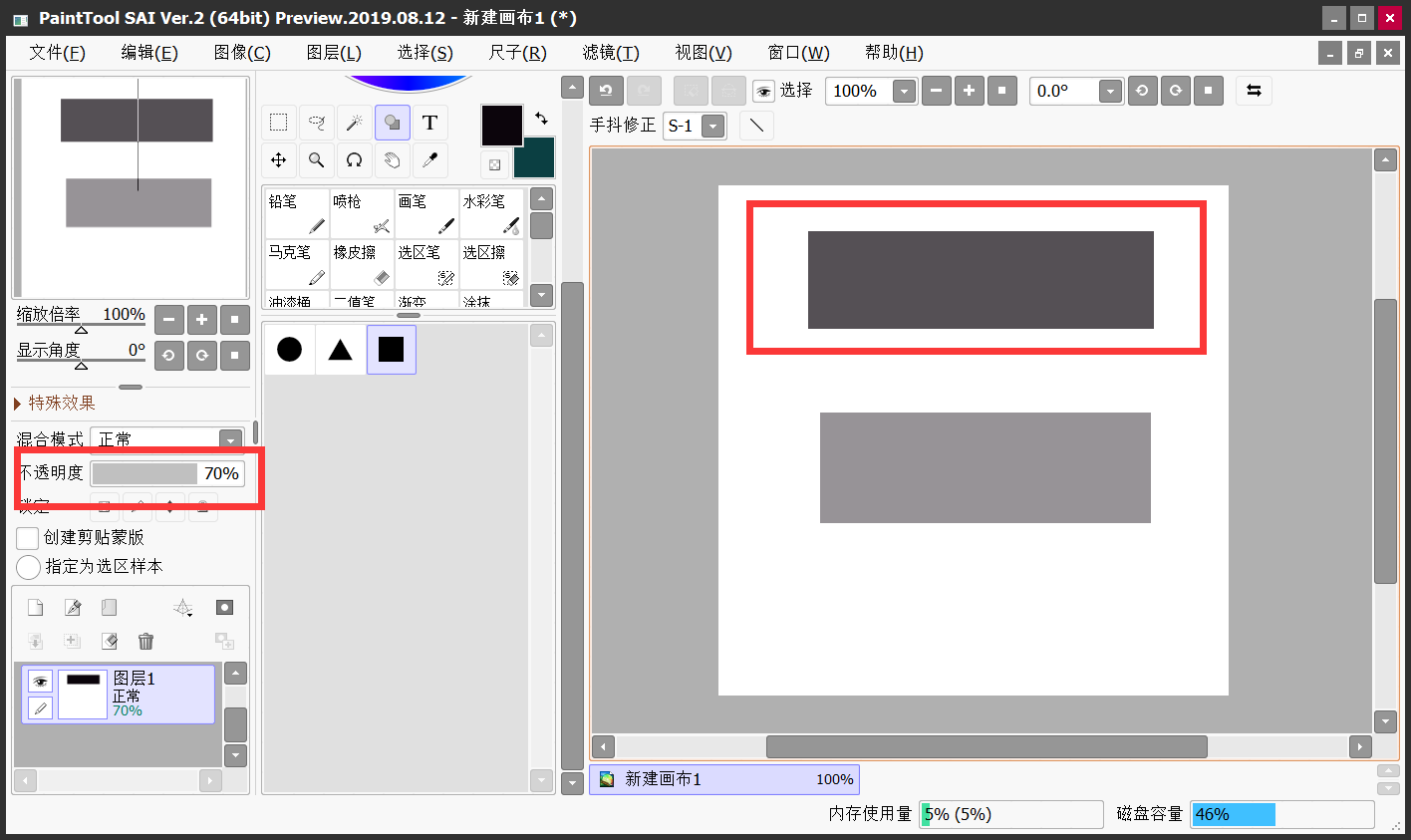Zoom in with the navigator plus button
The height and width of the screenshot is (840, 1411).
pos(202,320)
